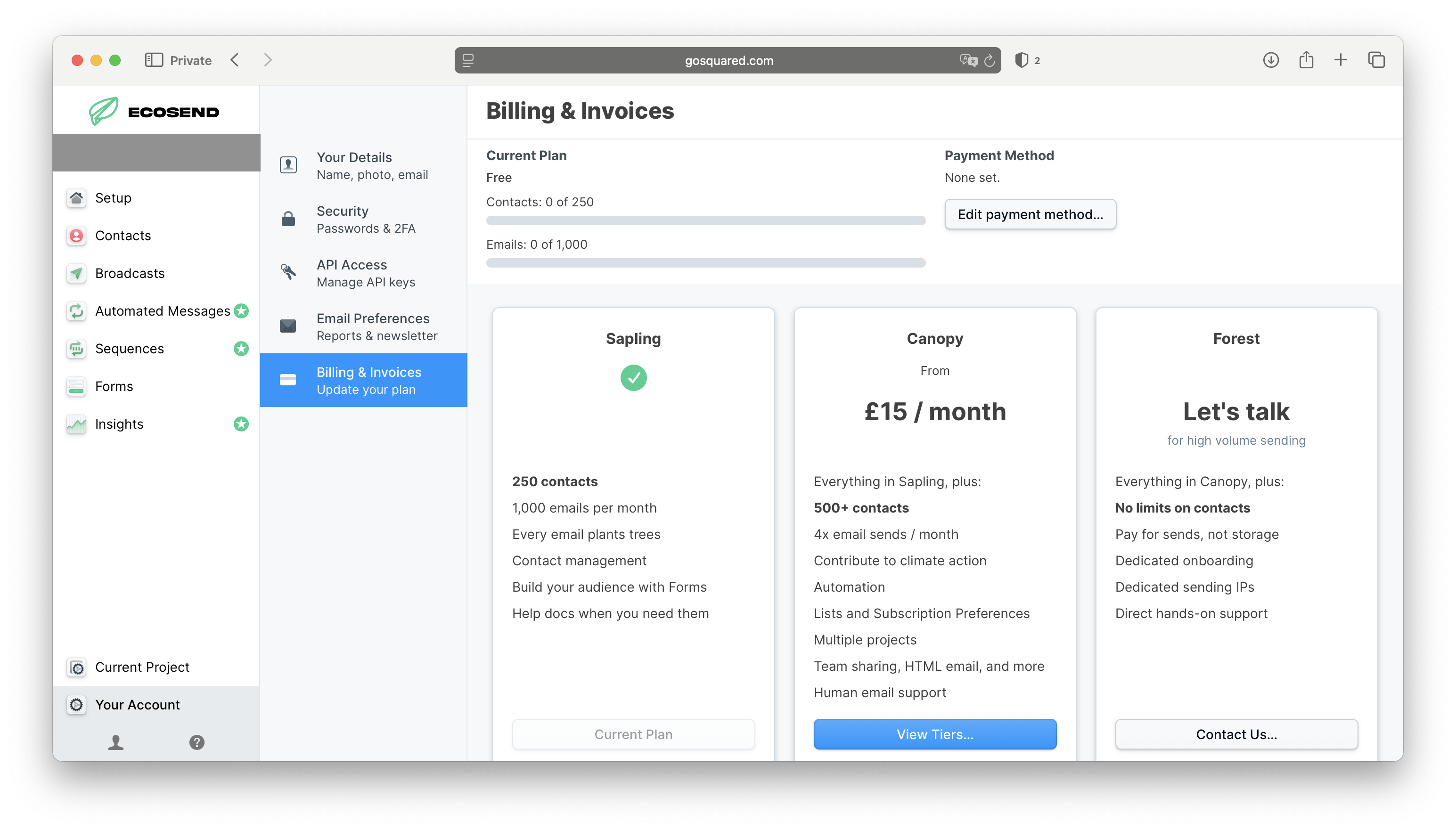Select Setup in the sidebar

tap(113, 198)
